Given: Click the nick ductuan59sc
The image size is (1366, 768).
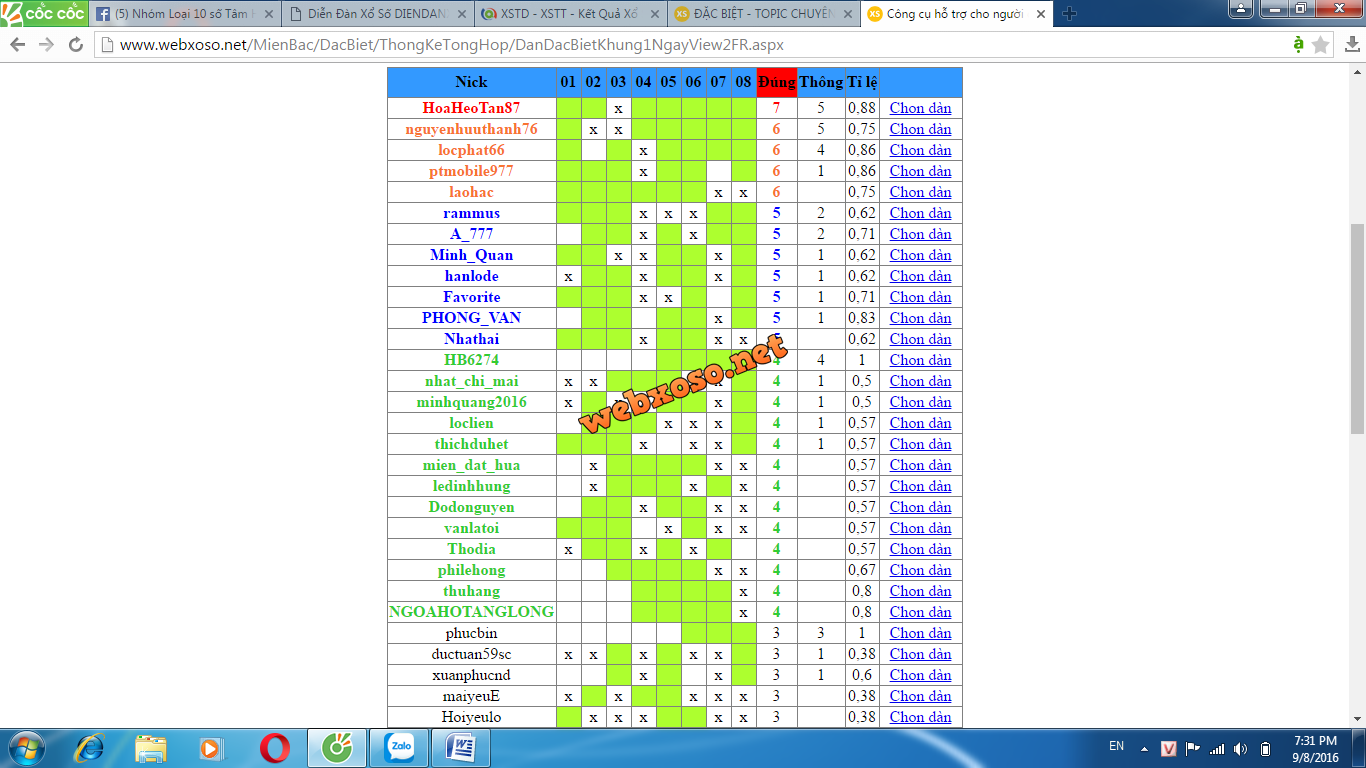Looking at the screenshot, I should point(471,654).
